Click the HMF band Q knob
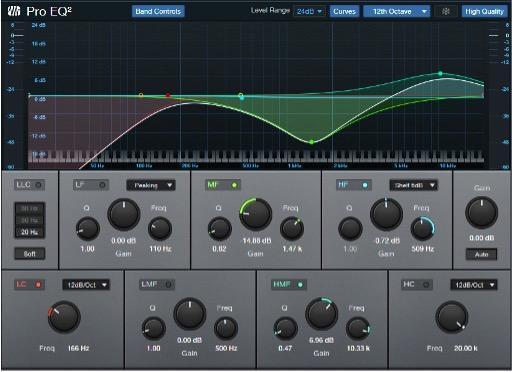 [x=286, y=329]
